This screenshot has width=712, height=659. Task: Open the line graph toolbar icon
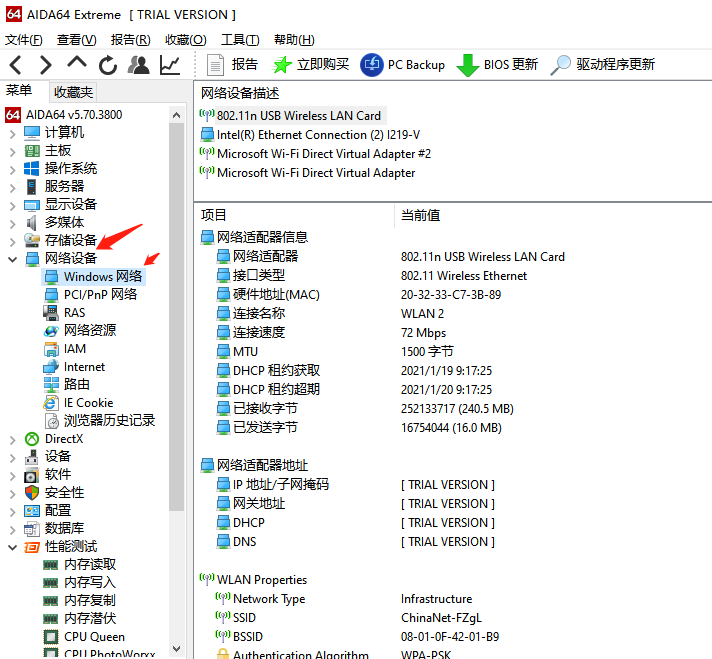170,65
